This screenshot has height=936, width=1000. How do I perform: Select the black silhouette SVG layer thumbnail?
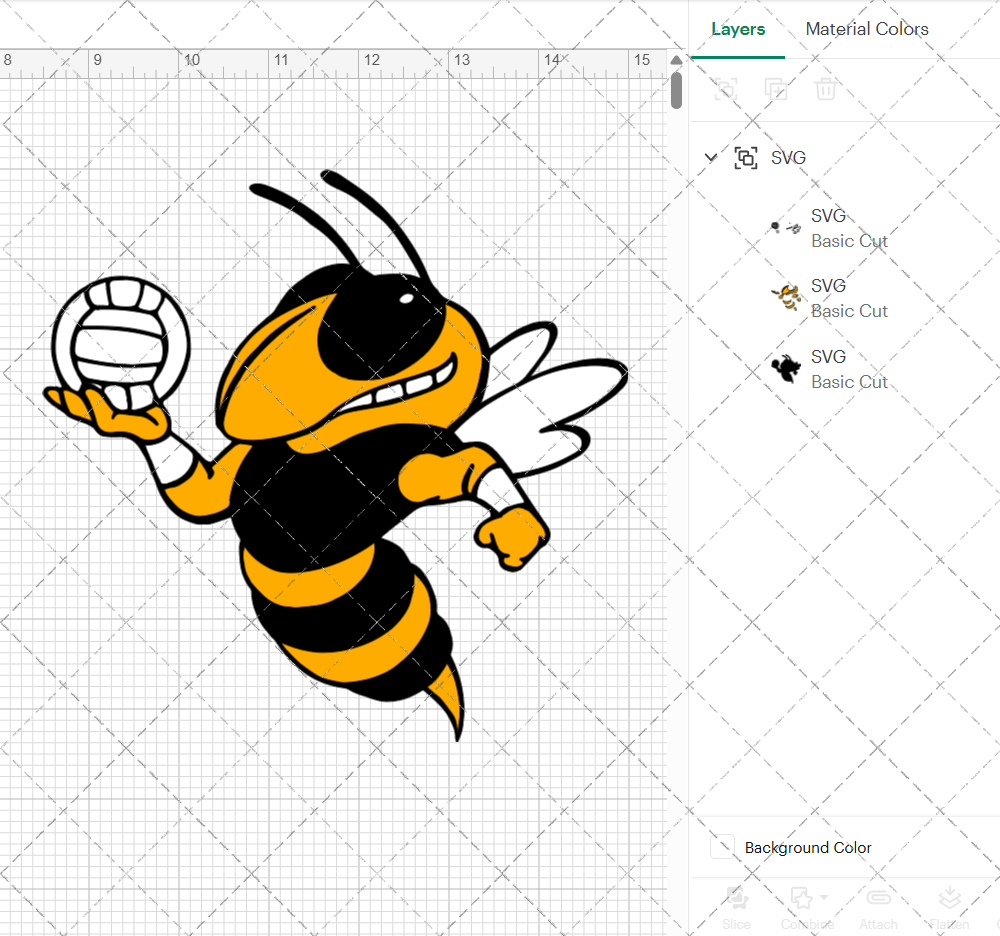point(786,368)
